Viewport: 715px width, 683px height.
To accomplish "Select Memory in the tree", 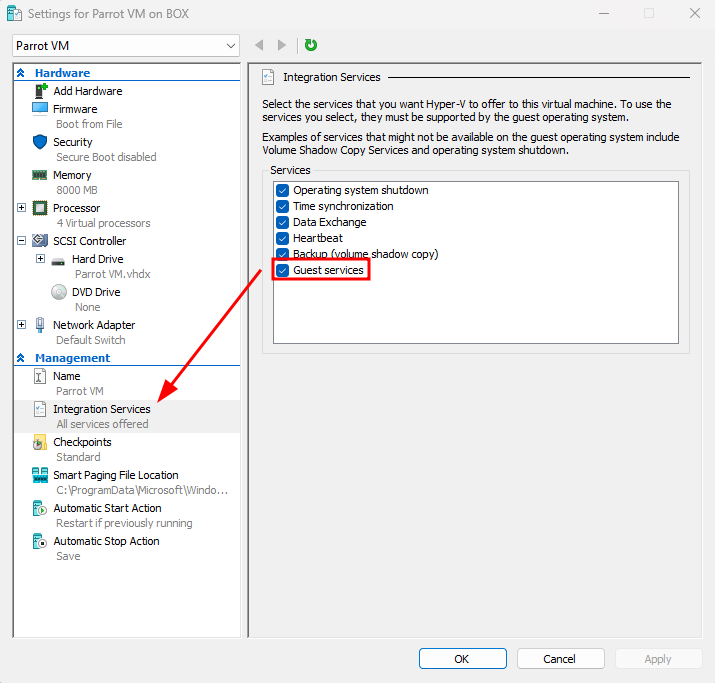I will click(x=72, y=175).
